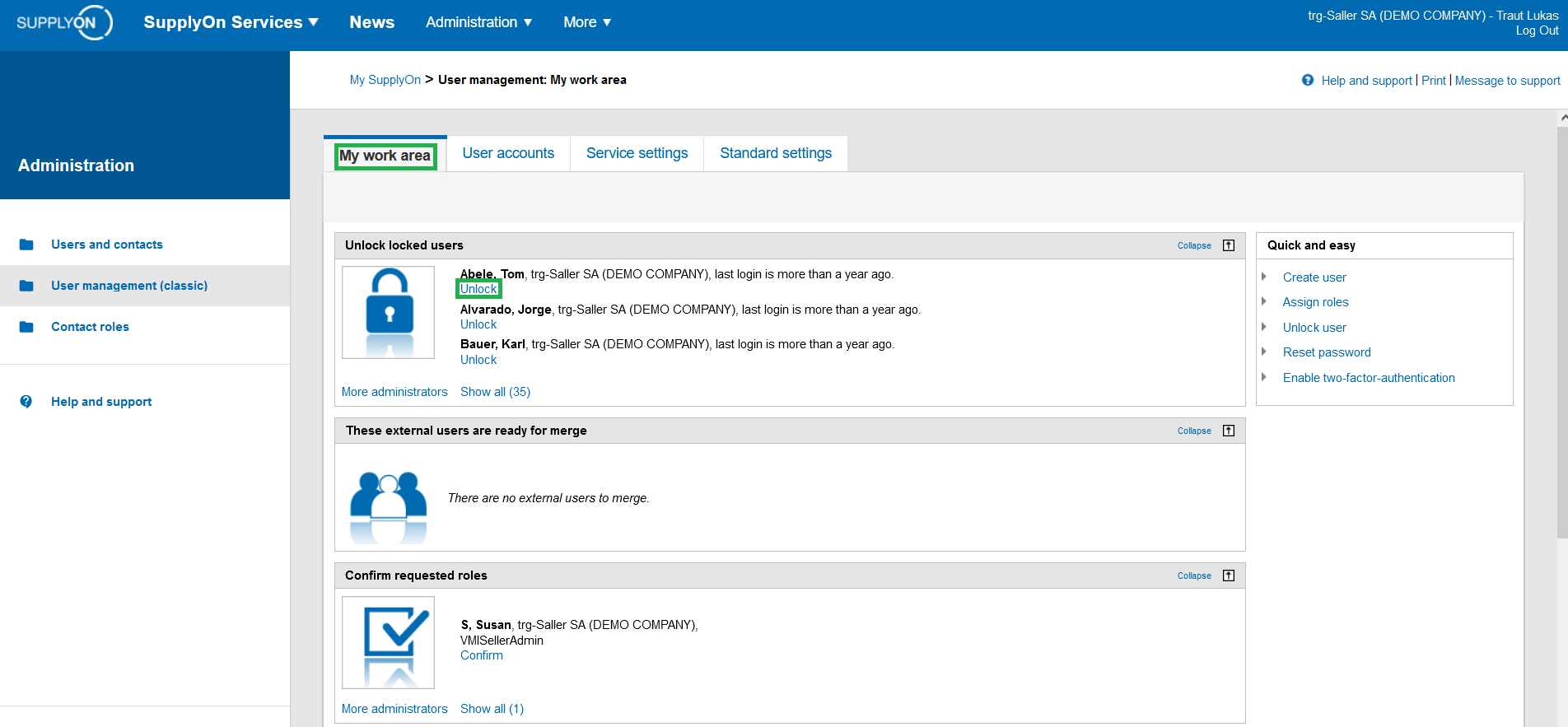1568x727 pixels.
Task: Open Users and contacts in sidebar
Action: click(107, 245)
